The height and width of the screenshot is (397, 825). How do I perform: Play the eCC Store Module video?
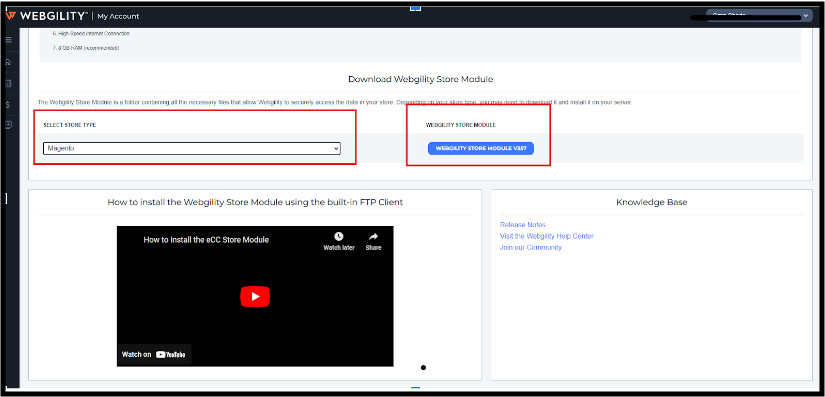pyautogui.click(x=255, y=297)
